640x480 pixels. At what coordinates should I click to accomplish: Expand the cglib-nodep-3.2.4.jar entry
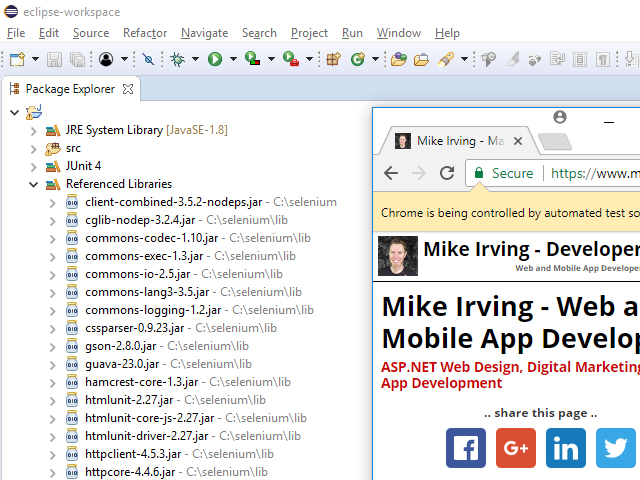[53, 221]
